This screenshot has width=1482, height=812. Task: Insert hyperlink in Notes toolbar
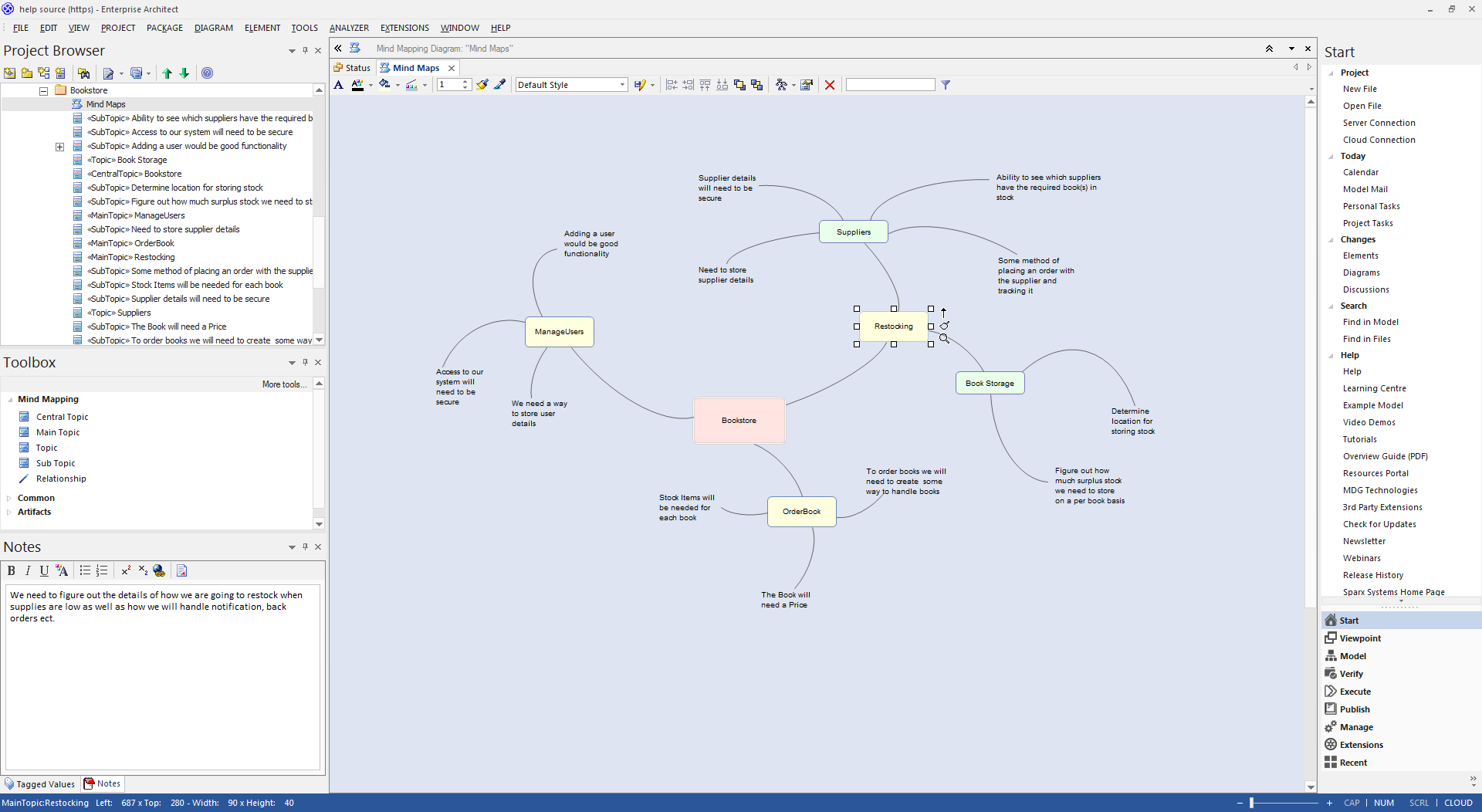[159, 570]
